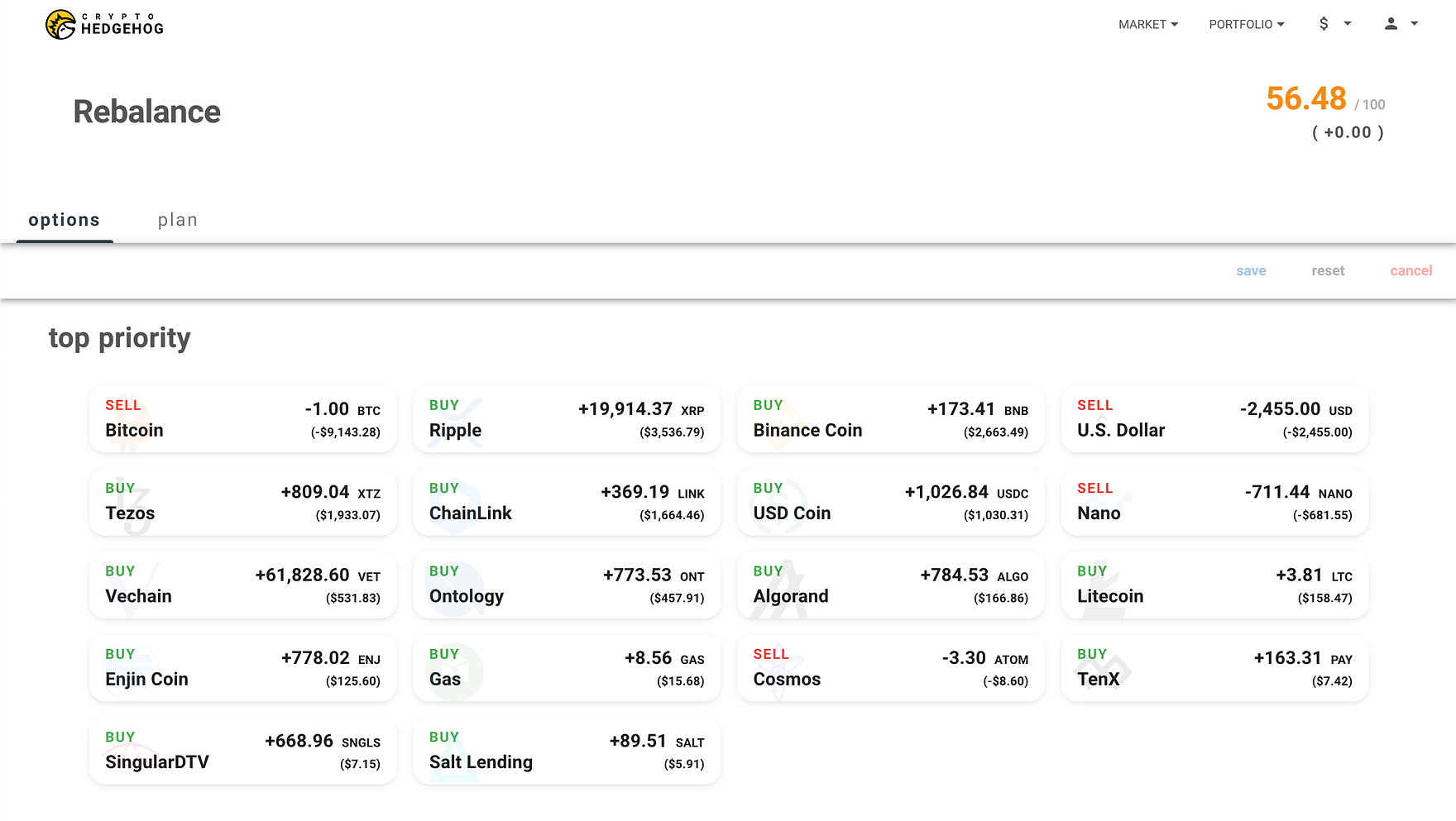This screenshot has height=821, width=1456.
Task: Open the Cosmos sell card
Action: (x=891, y=668)
